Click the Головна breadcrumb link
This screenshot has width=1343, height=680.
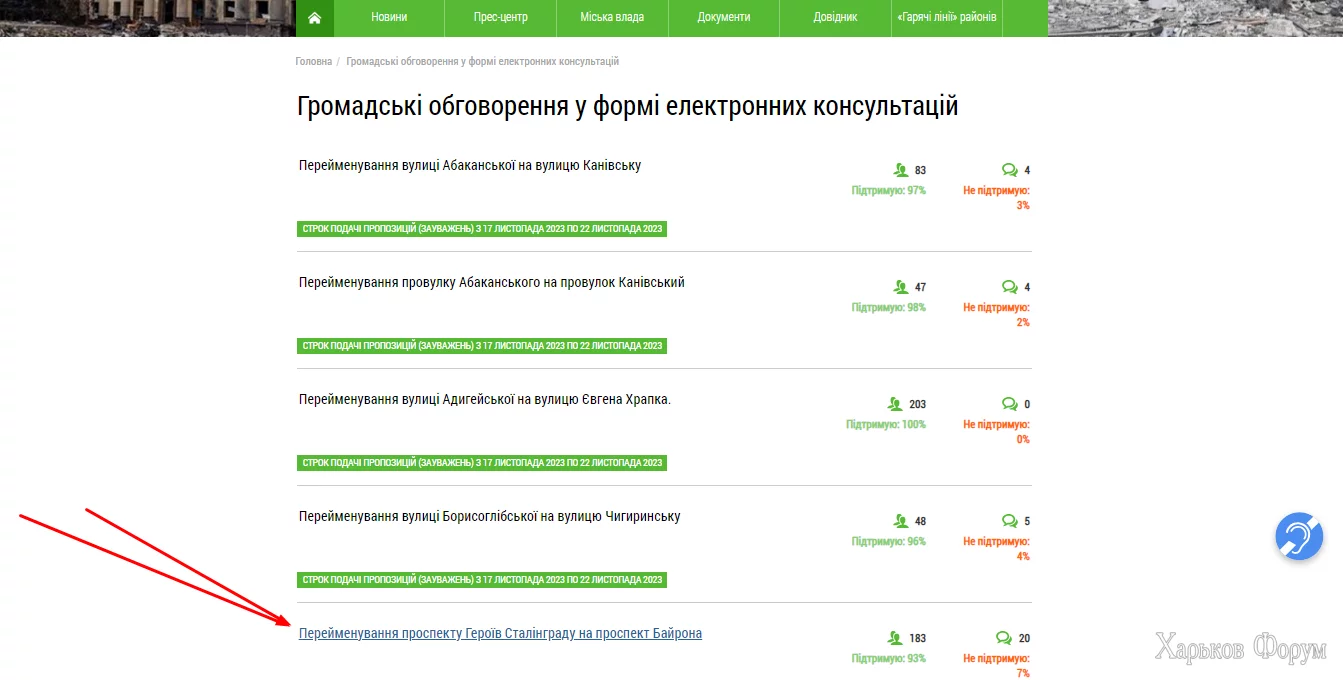(314, 62)
